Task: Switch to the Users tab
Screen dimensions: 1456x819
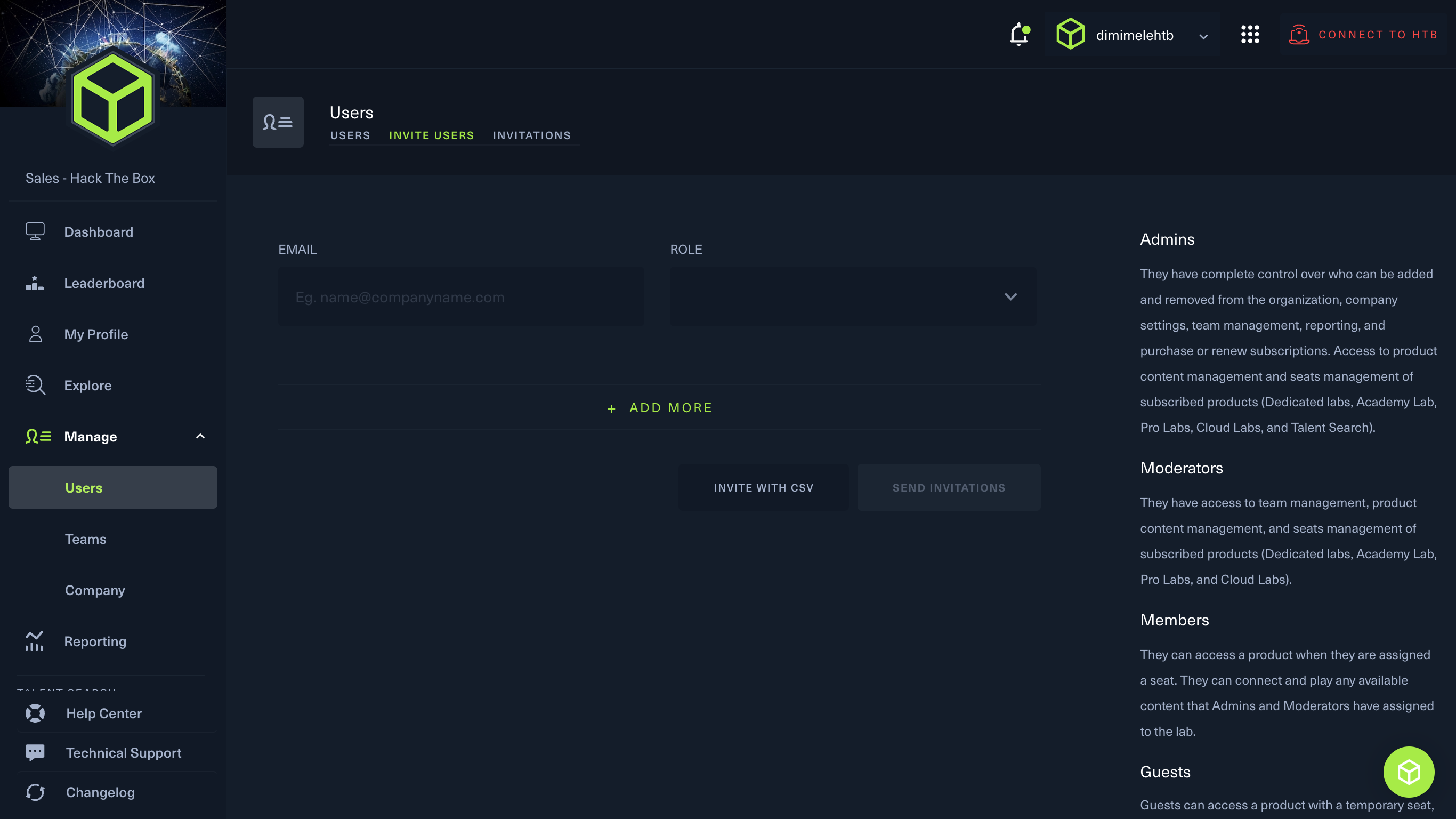Action: (x=350, y=136)
